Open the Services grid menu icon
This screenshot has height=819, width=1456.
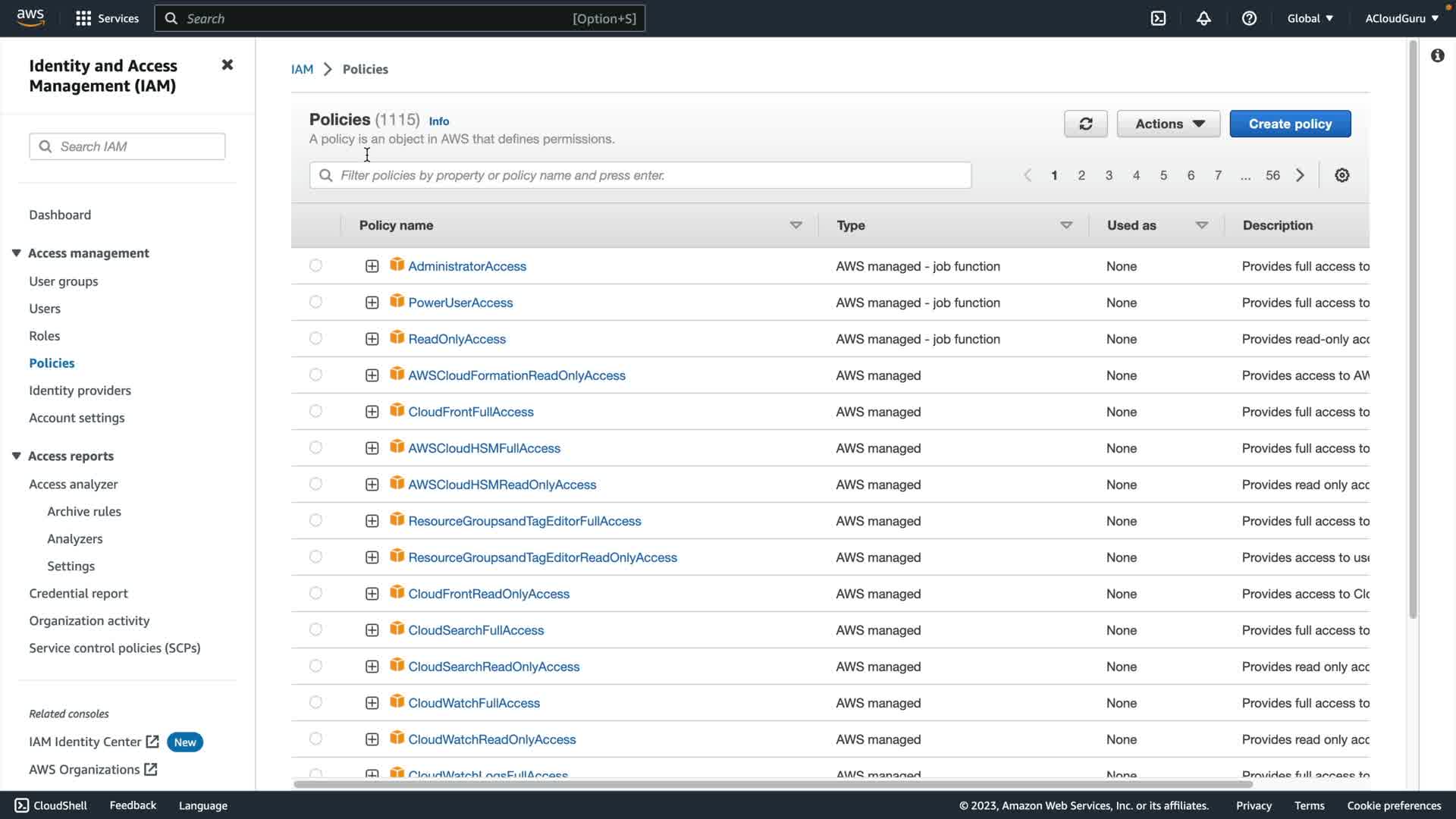tap(83, 18)
